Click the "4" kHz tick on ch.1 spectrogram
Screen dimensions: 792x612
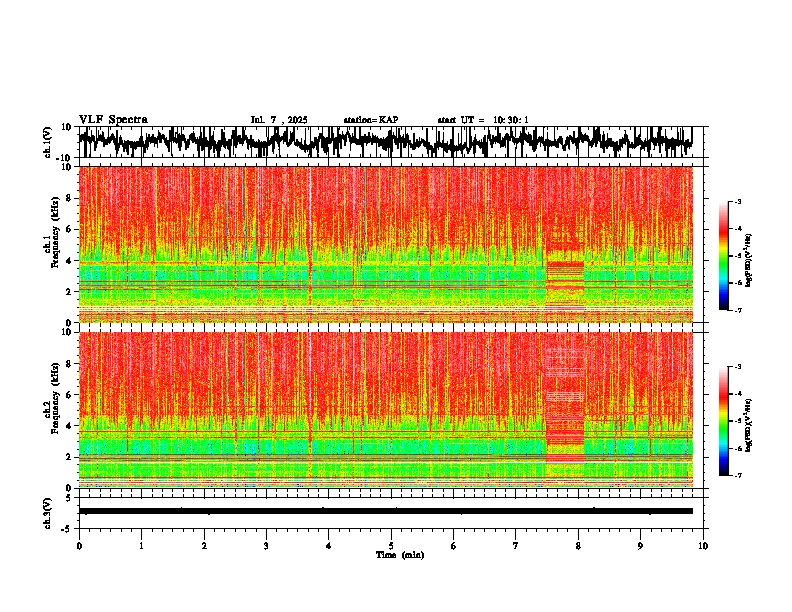point(70,261)
